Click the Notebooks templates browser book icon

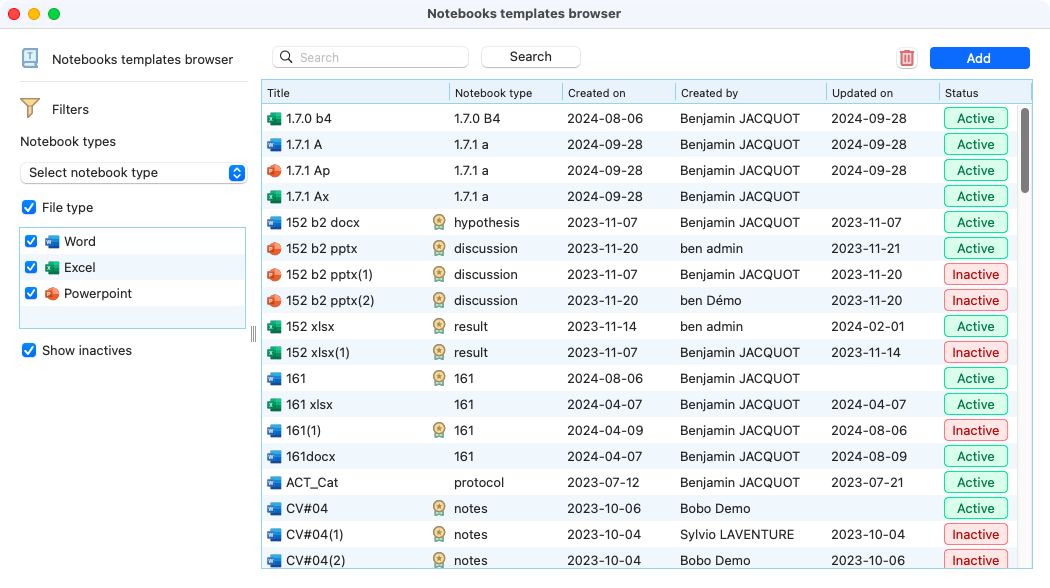(30, 58)
